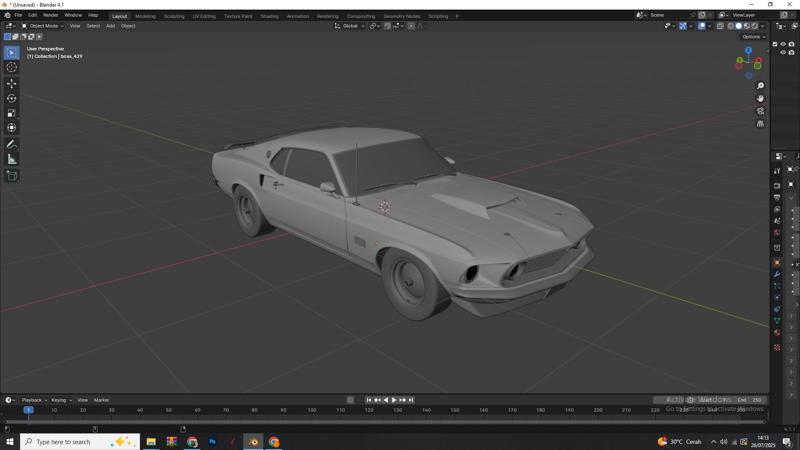Open the Tool properties tab
Image resolution: width=800 pixels, height=450 pixels.
coord(777,171)
